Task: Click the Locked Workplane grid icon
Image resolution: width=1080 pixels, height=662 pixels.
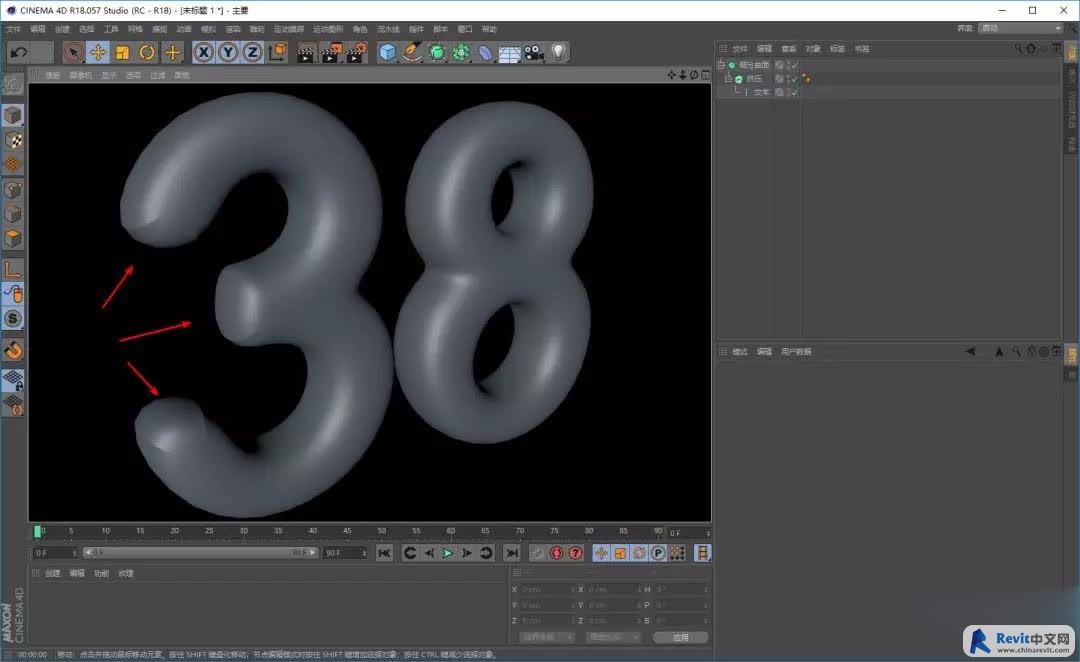Action: 13,380
